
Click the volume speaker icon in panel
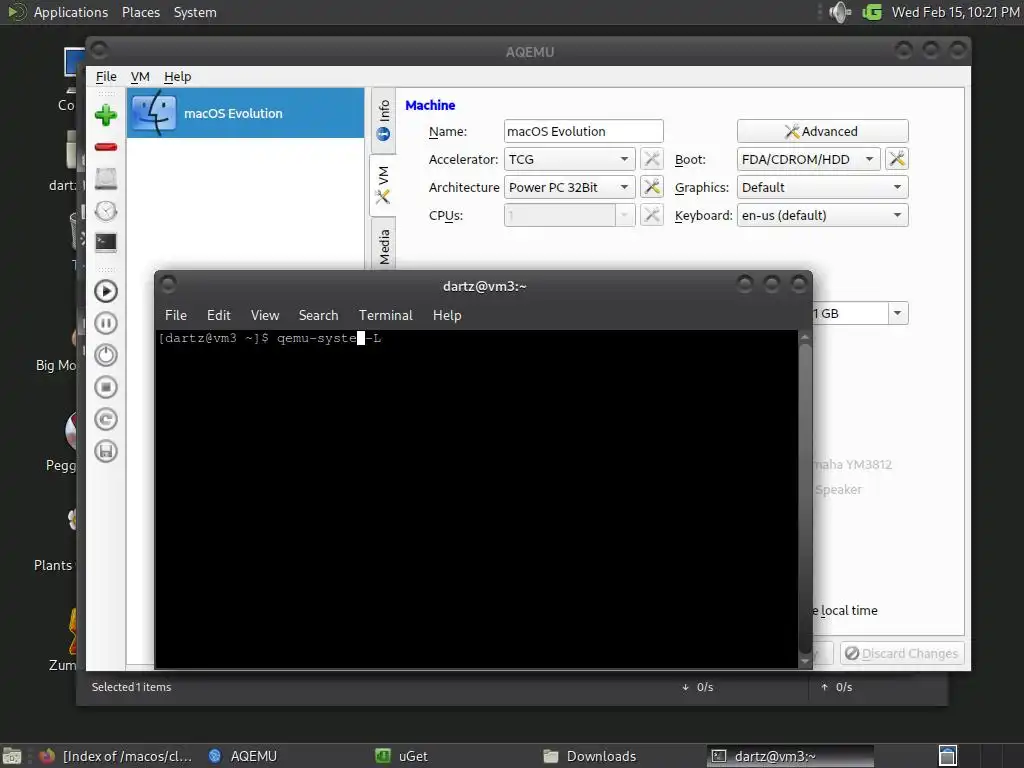(840, 12)
